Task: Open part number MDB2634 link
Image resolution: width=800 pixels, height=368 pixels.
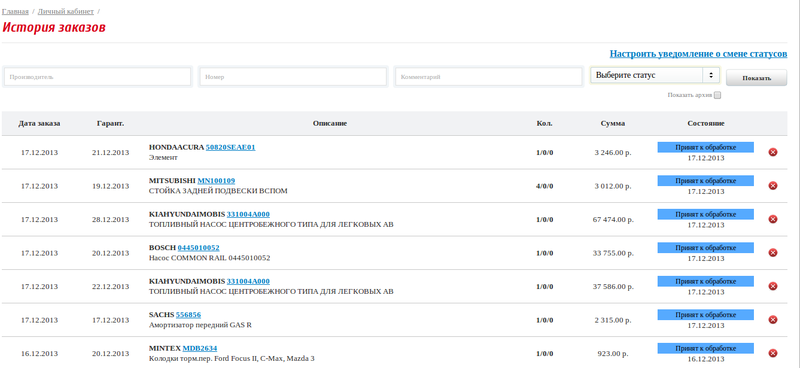Action: click(199, 349)
